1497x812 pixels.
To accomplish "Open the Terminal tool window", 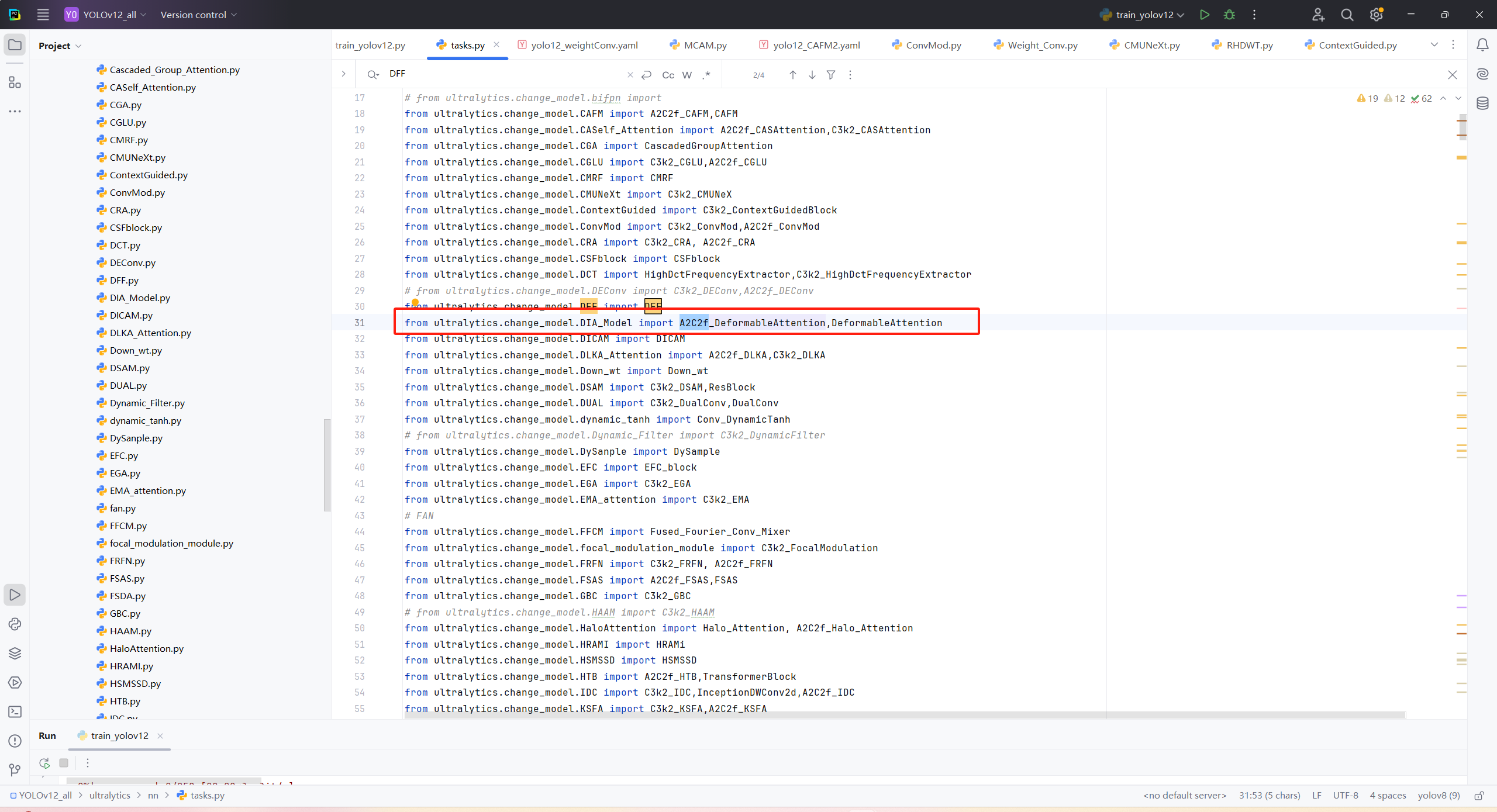I will 15,711.
